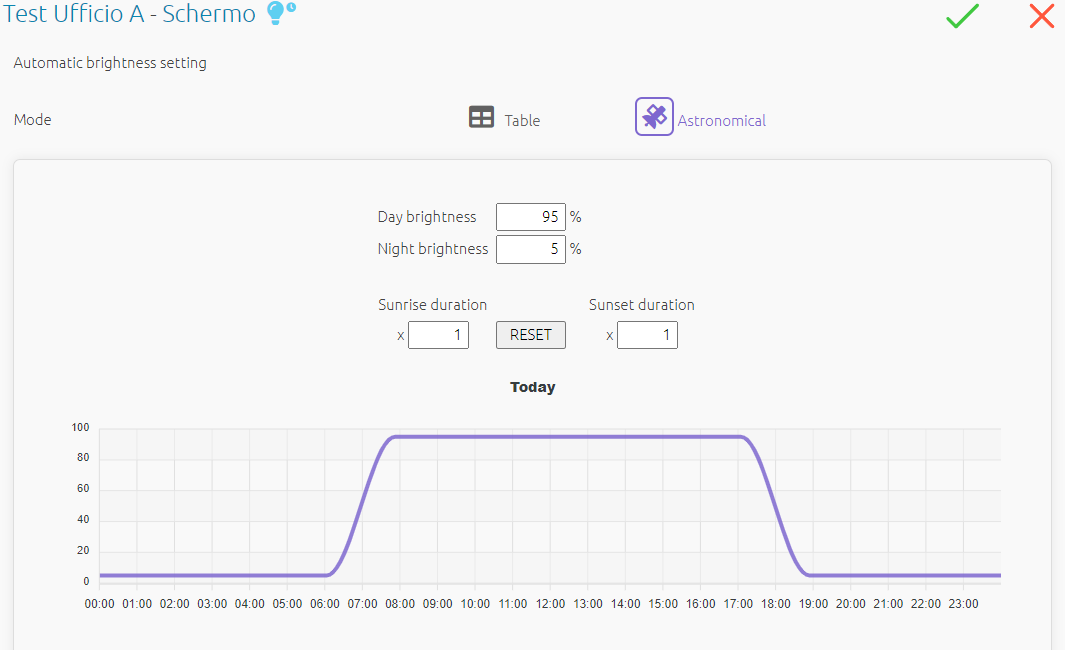Cancel with the red X icon
Viewport: 1065px width, 650px height.
[x=1041, y=16]
